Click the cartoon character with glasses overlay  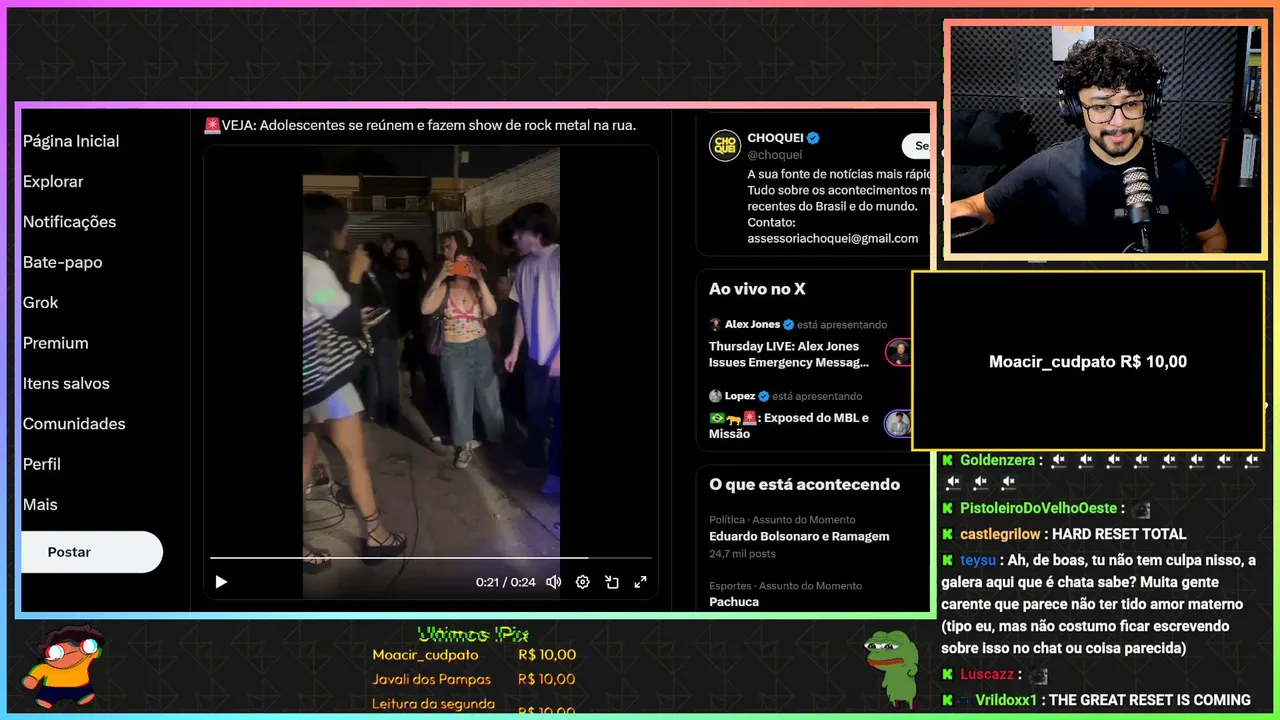pos(62,665)
